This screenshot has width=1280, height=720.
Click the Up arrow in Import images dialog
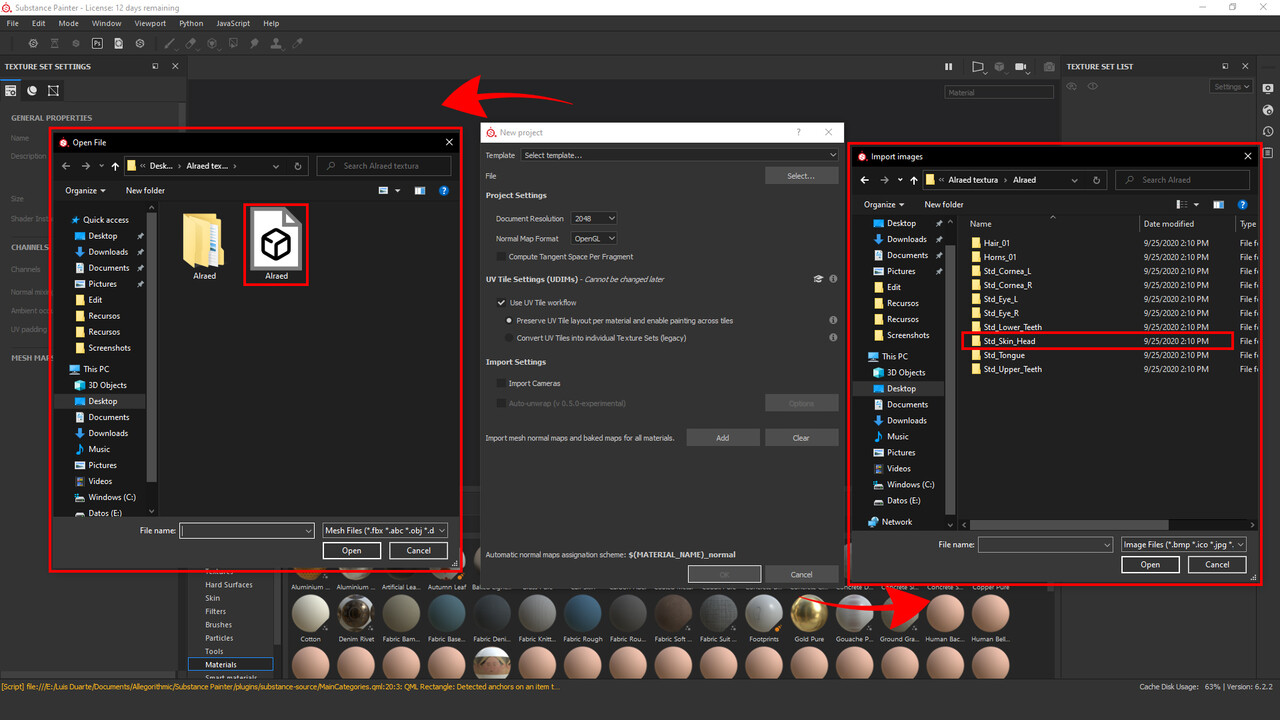pyautogui.click(x=914, y=180)
